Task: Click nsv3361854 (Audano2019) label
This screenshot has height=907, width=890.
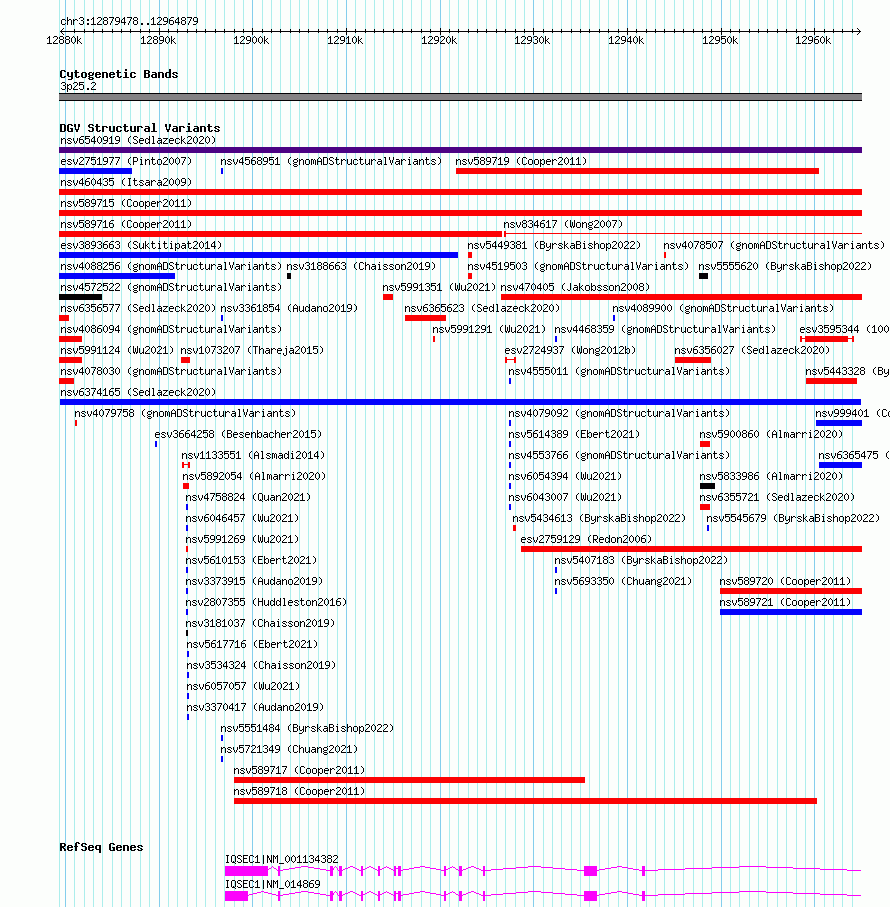Action: 289,308
